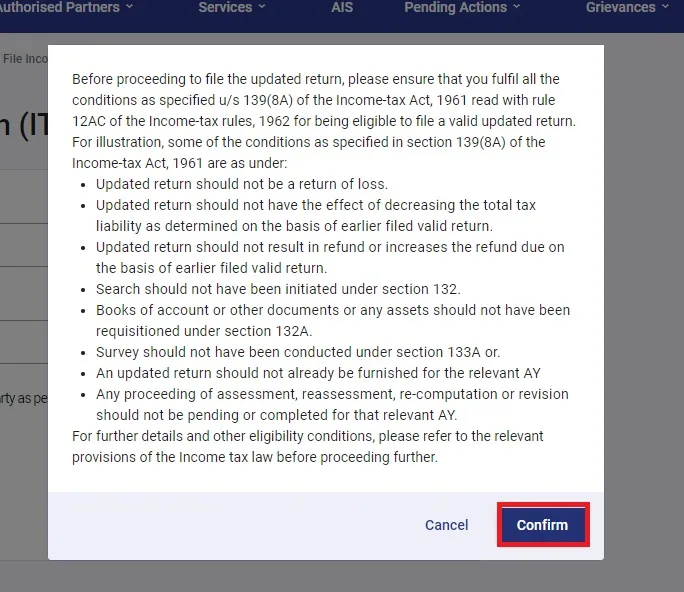Cancel the updated return dialog
Screen dimensions: 684x592
pos(447,525)
